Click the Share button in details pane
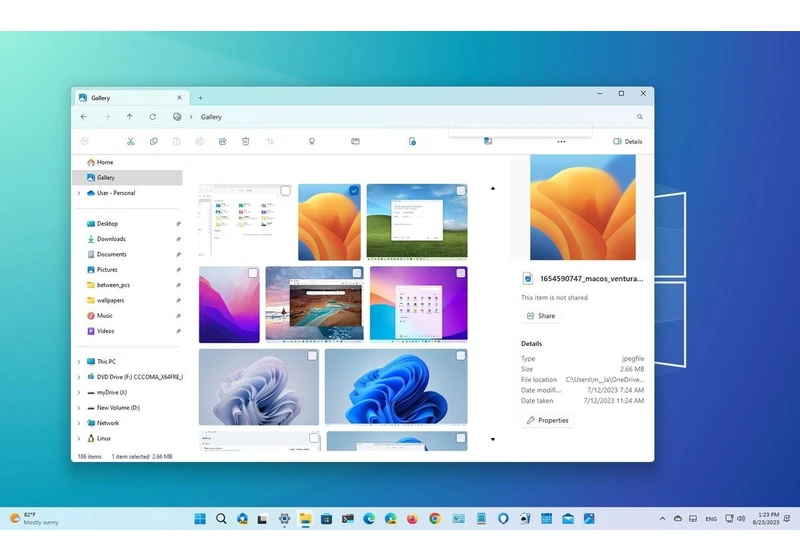The height and width of the screenshot is (560, 800). 541,316
